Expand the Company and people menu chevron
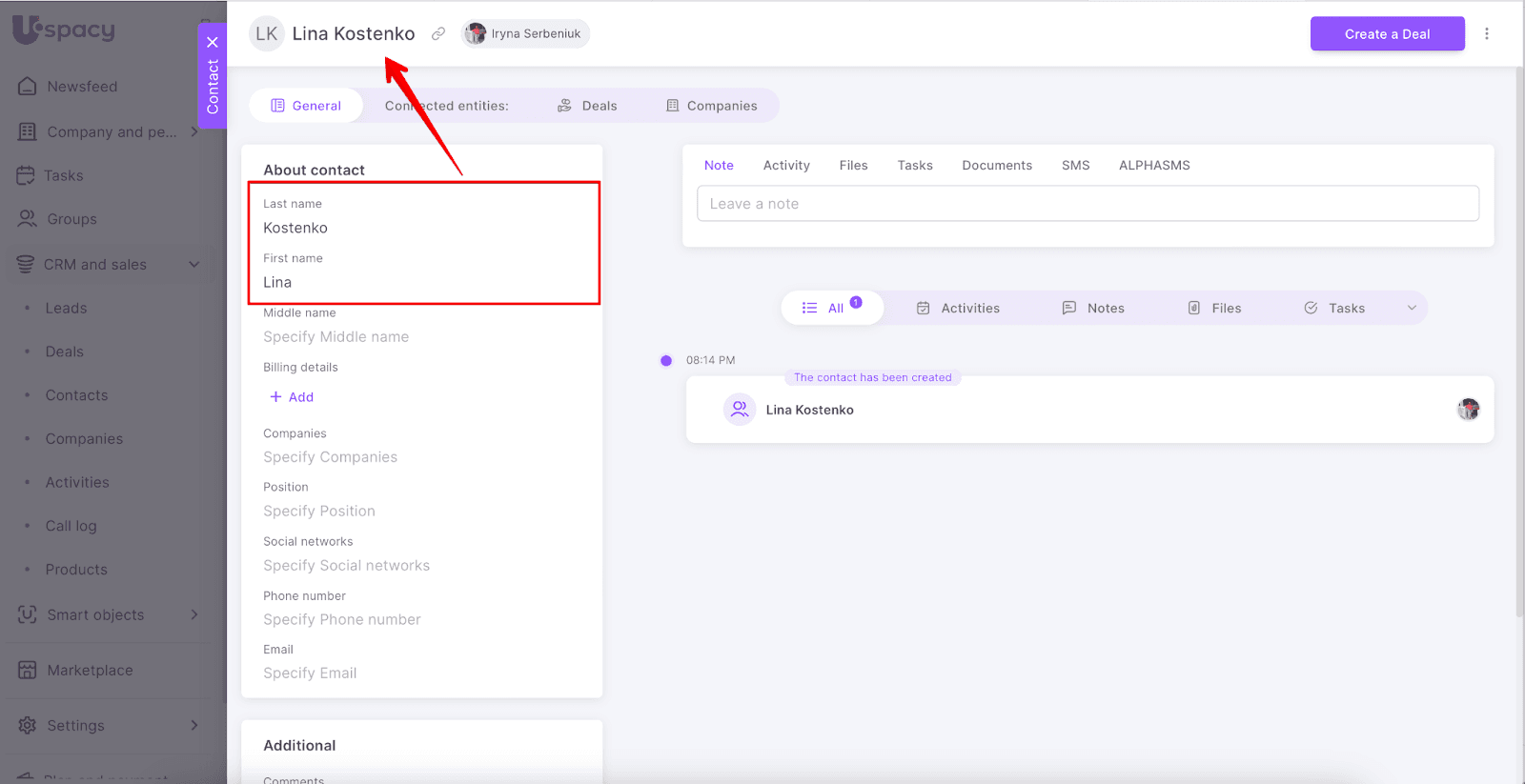 194,131
